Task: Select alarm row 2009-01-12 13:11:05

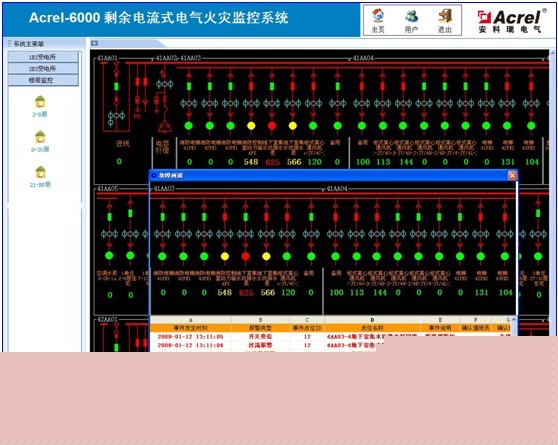Action: point(331,336)
